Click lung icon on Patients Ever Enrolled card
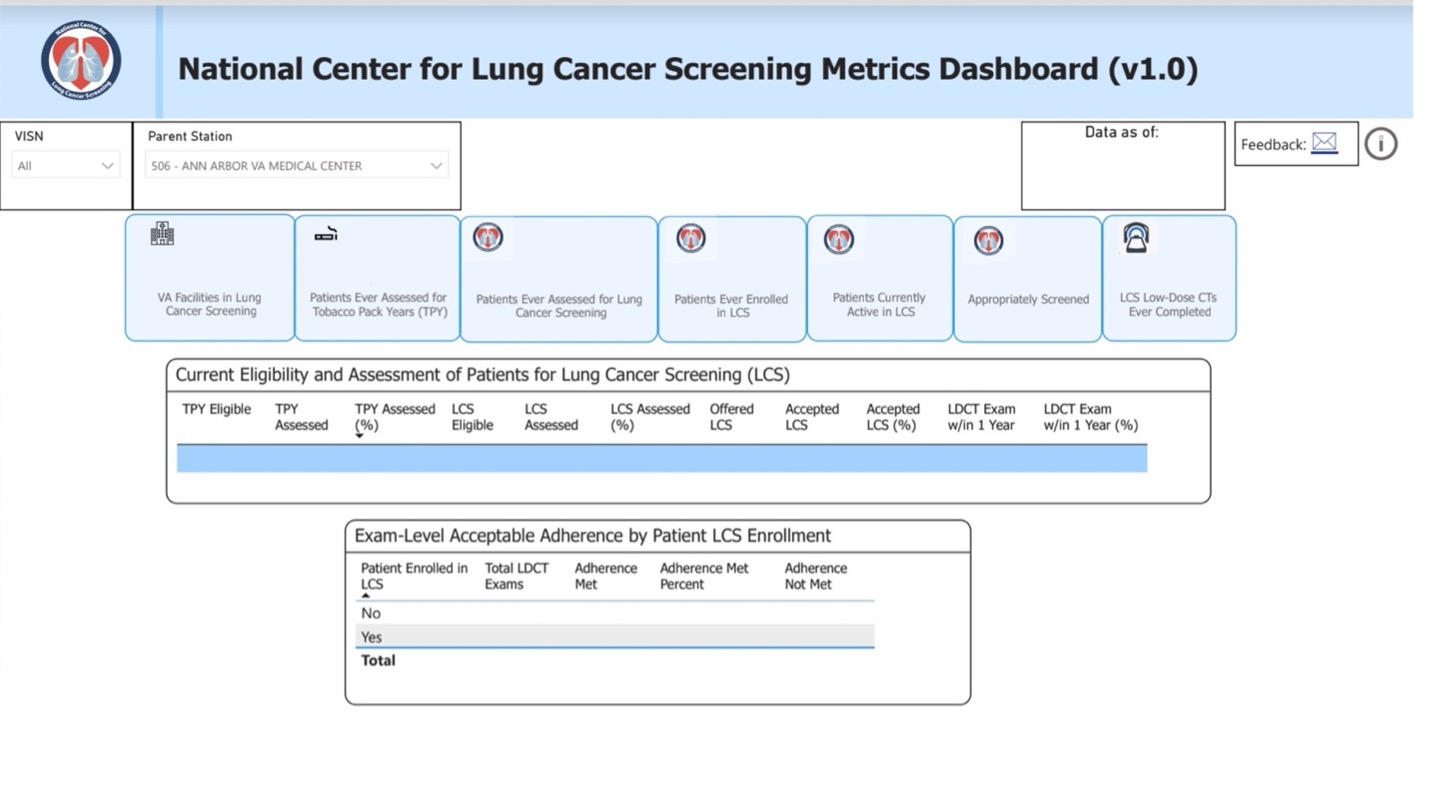 tap(691, 238)
